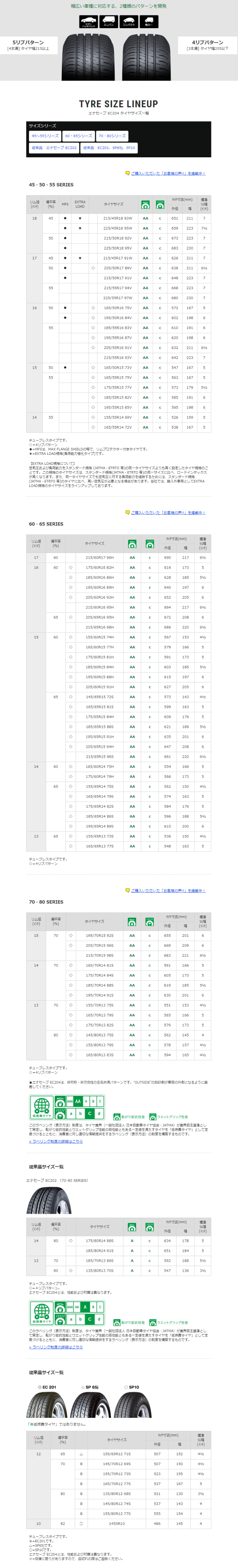Open お客様の声 link above 60·65 SERIES

(168, 512)
